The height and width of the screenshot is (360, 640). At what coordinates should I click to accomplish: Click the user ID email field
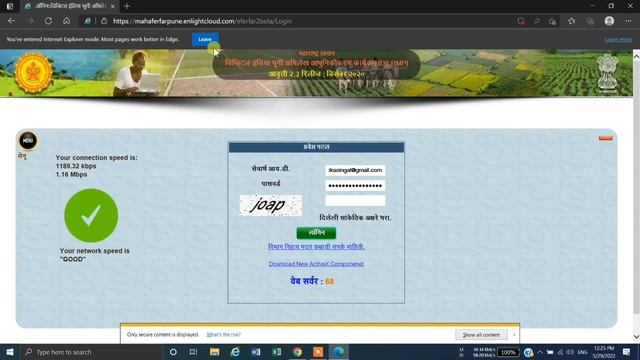[355, 170]
